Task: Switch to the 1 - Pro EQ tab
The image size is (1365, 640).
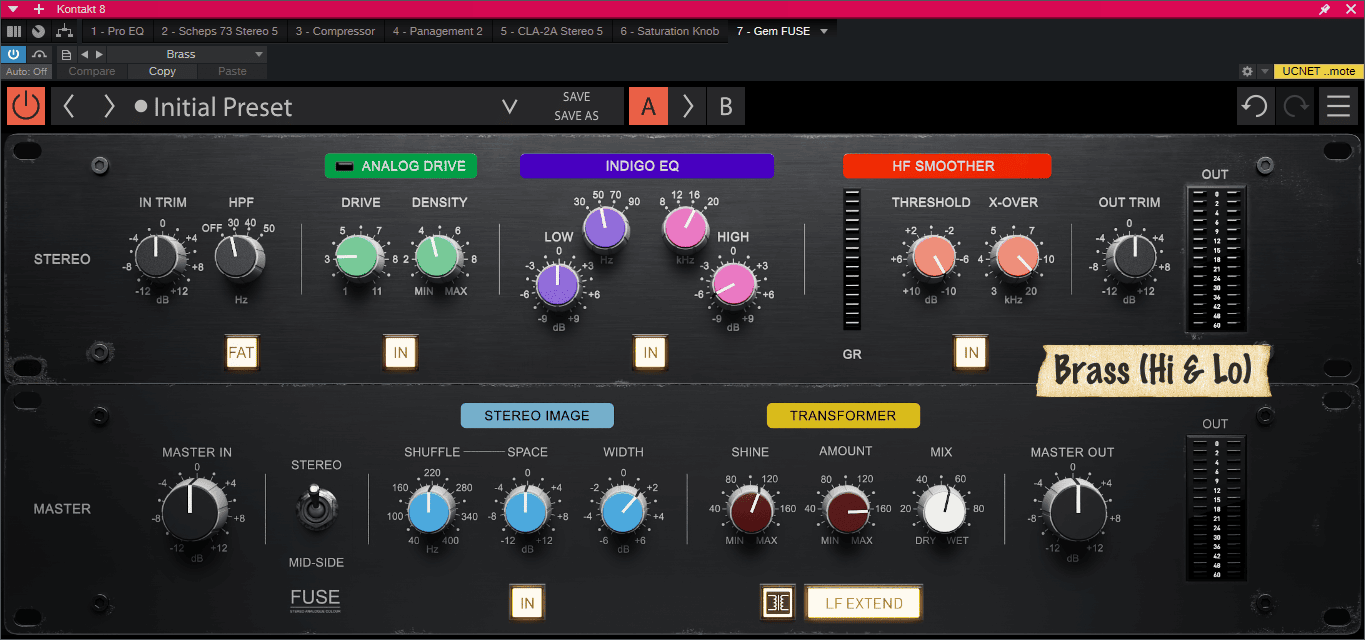Action: tap(116, 31)
